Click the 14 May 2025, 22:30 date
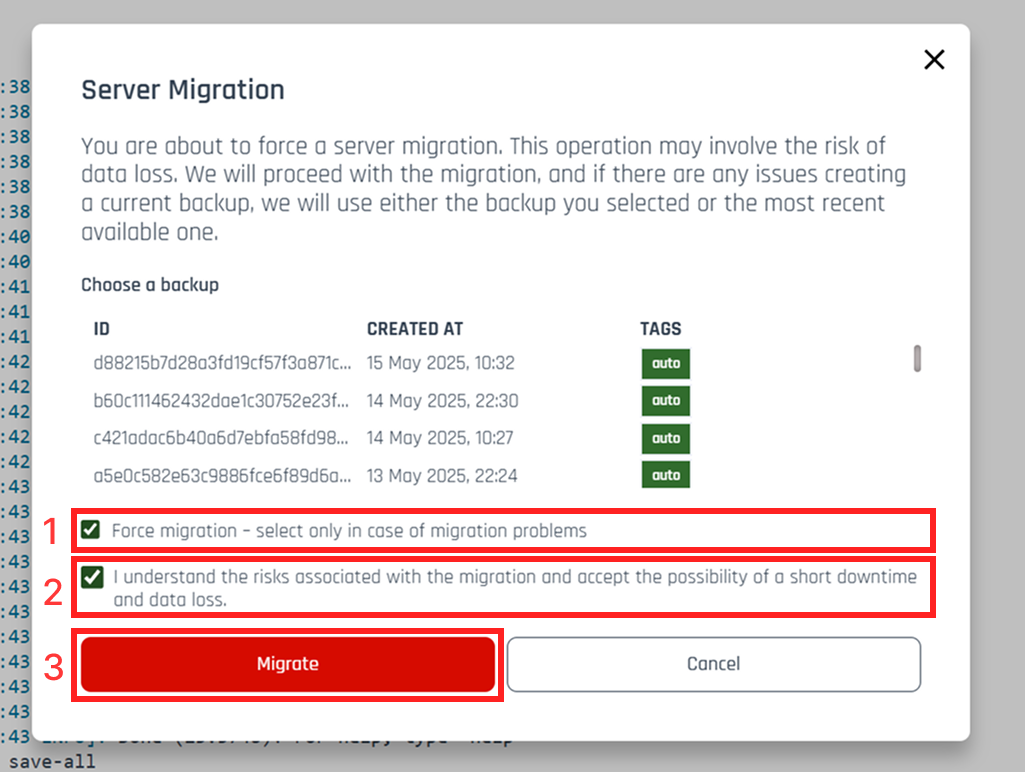 click(442, 401)
